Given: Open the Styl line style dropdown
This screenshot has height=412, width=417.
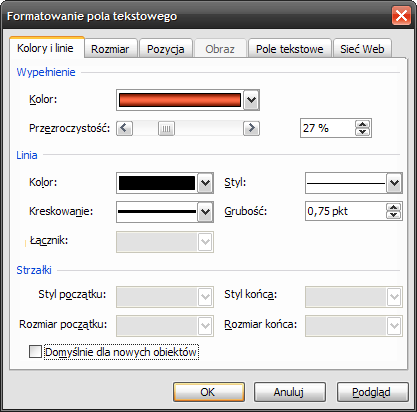Looking at the screenshot, I should click(394, 183).
